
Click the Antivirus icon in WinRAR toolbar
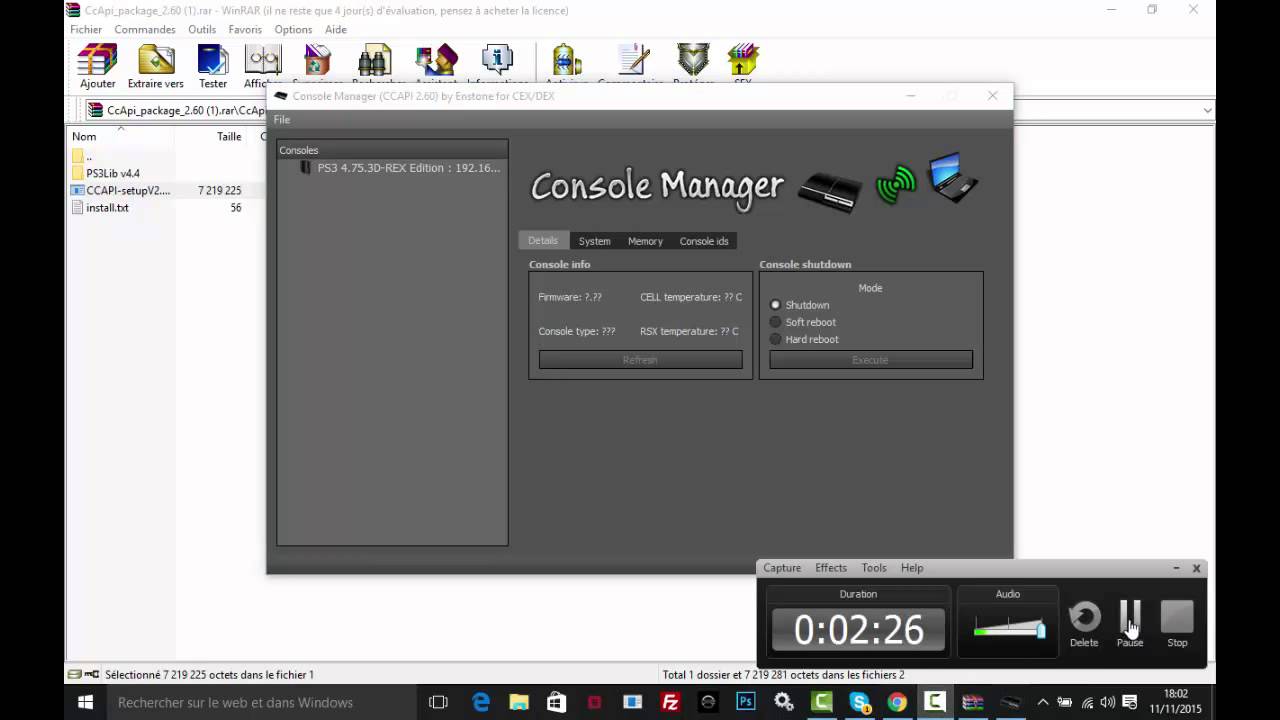[567, 62]
